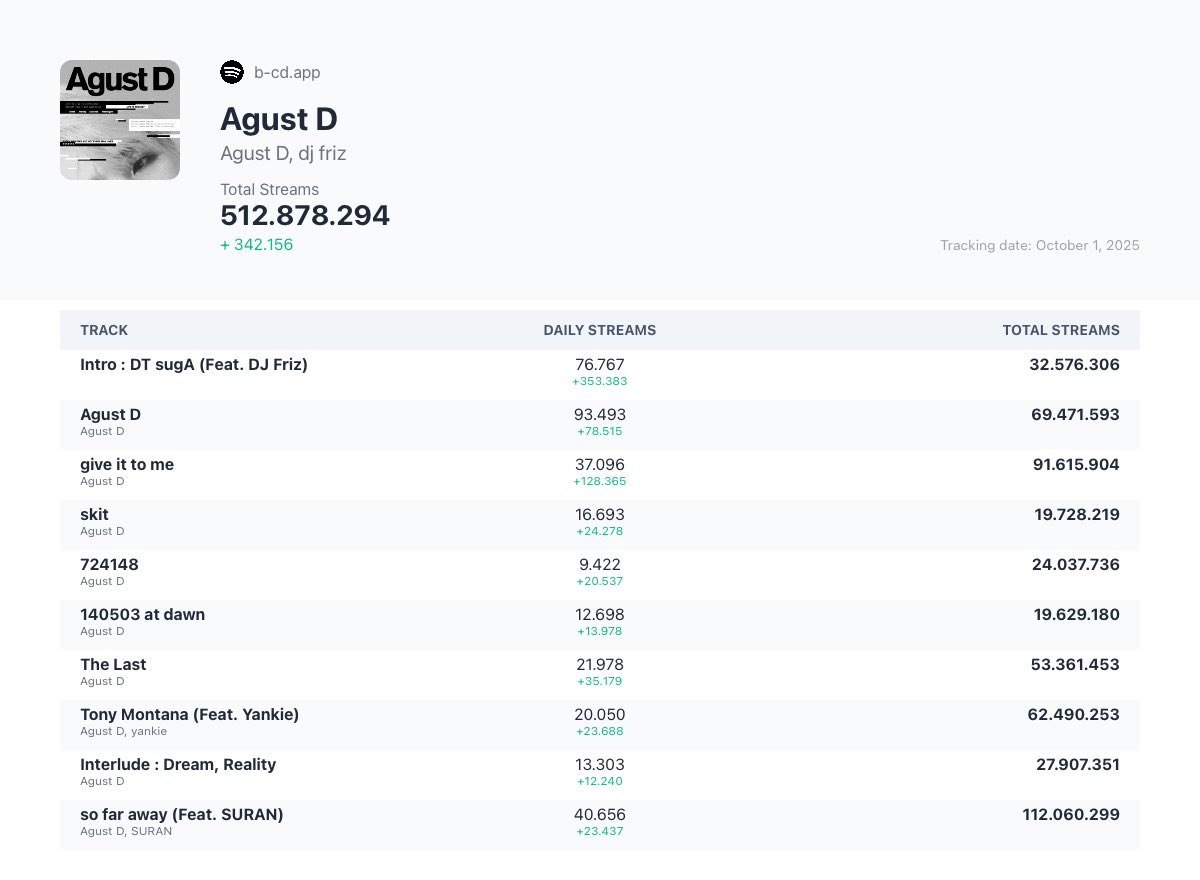Click daily streams value 12.698
The height and width of the screenshot is (880, 1200).
point(600,615)
